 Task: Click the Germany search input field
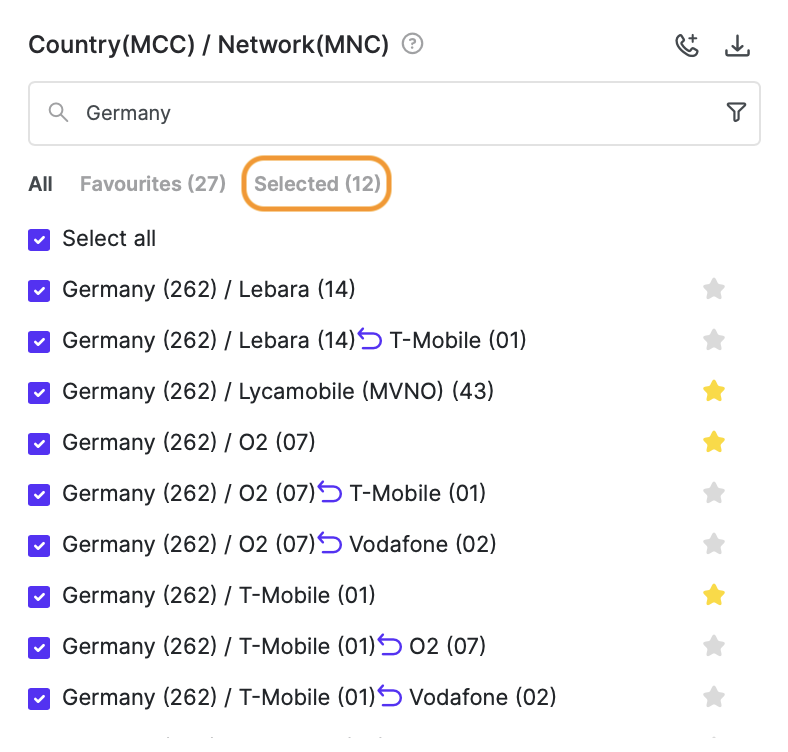point(394,114)
